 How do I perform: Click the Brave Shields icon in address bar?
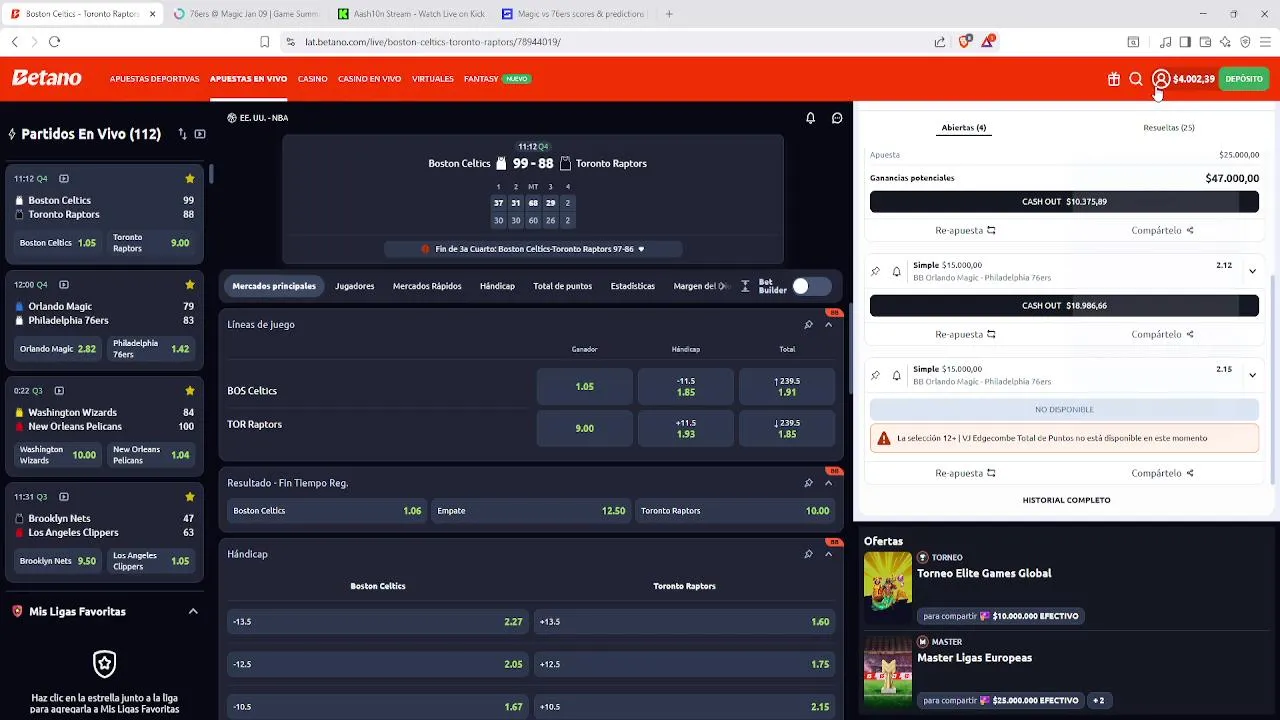click(965, 42)
